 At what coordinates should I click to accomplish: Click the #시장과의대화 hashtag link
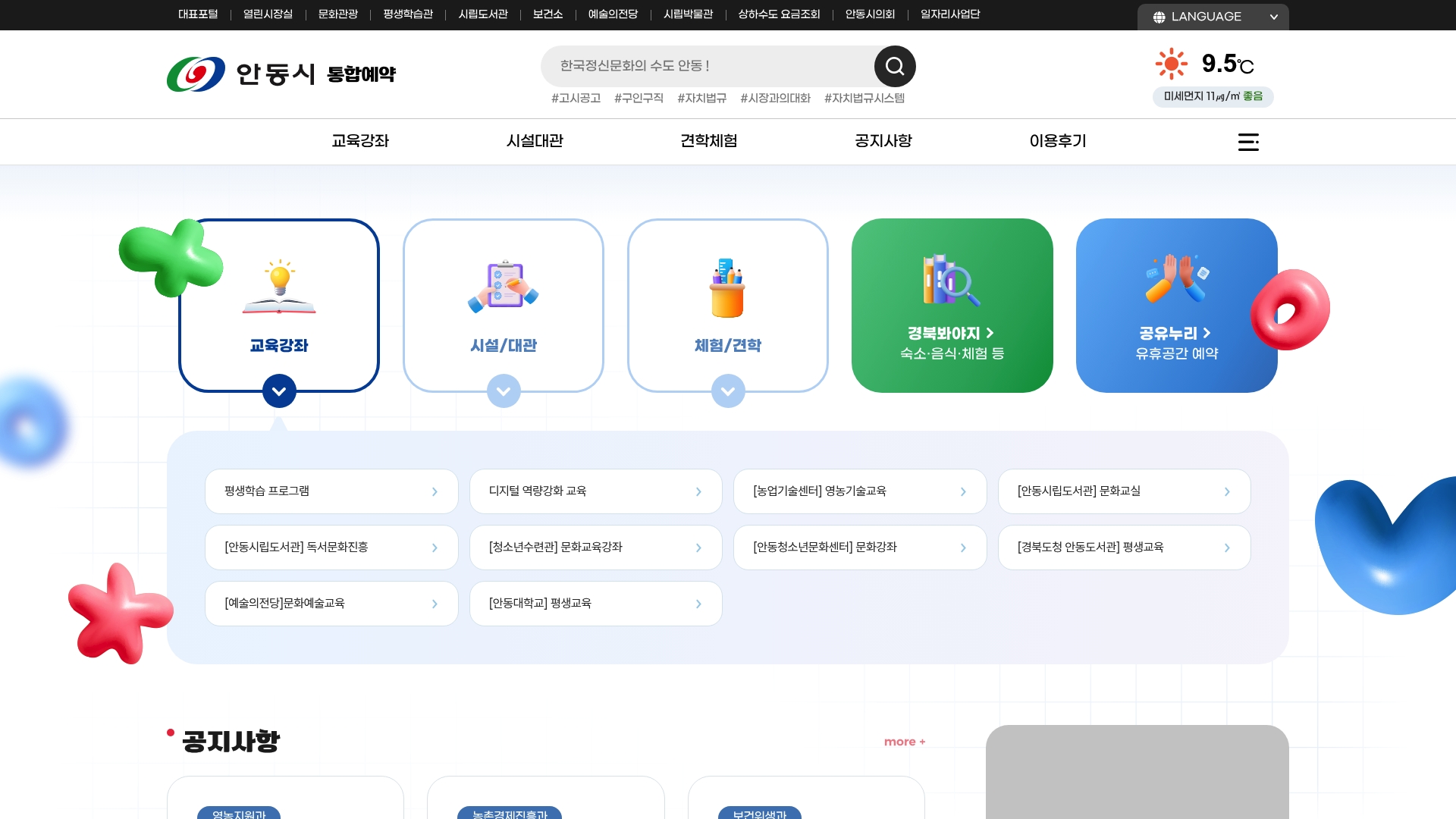(x=775, y=99)
